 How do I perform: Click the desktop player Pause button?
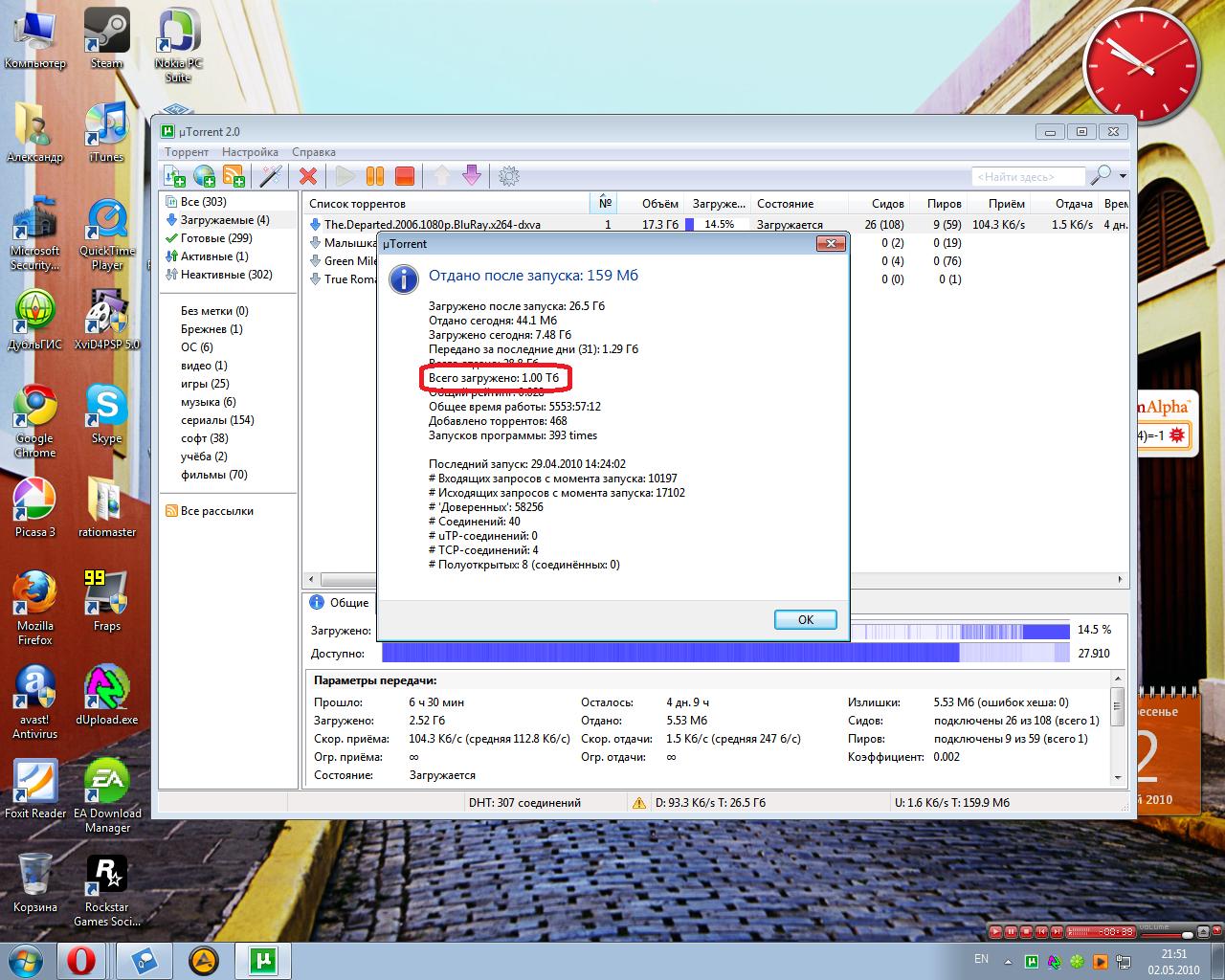(1011, 931)
